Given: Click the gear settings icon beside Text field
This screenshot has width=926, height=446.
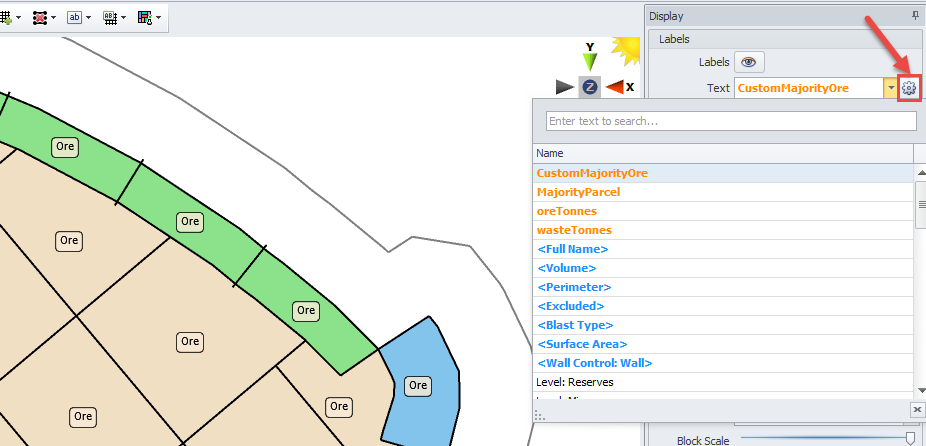Looking at the screenshot, I should (908, 88).
